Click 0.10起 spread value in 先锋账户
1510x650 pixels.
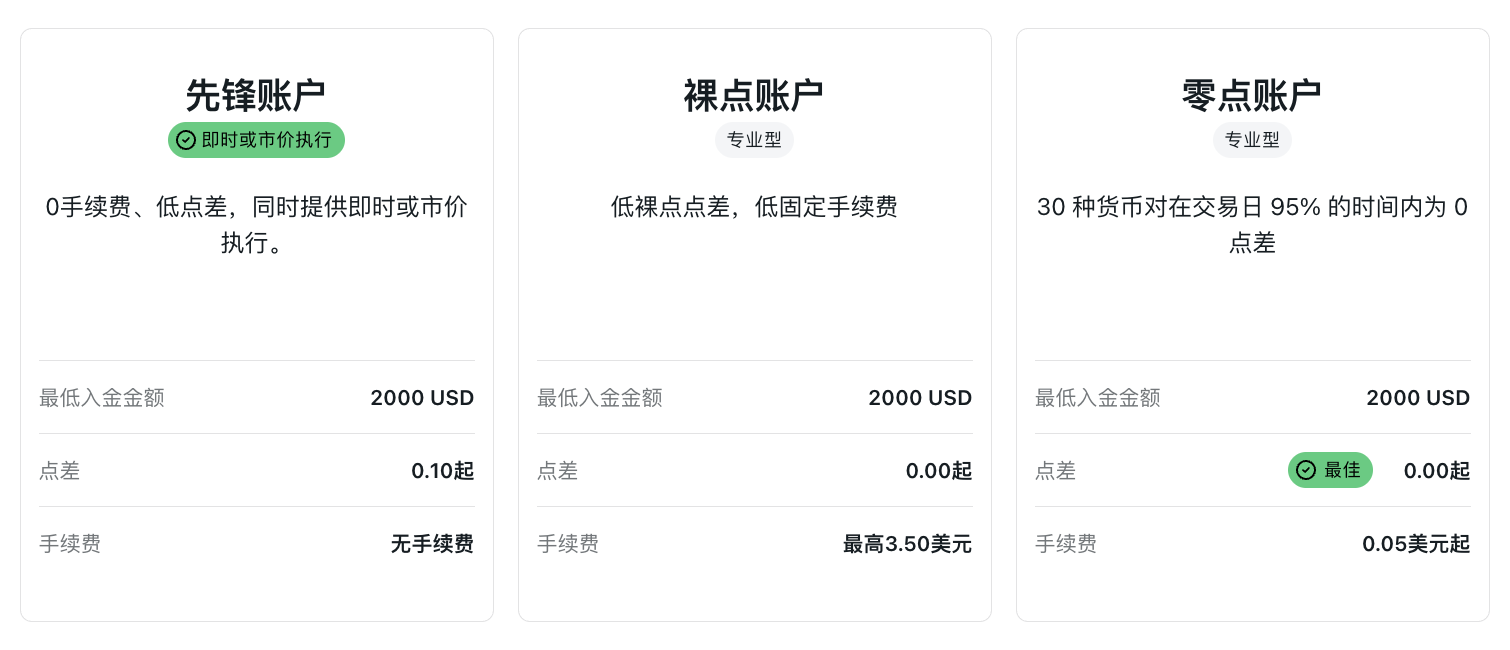[x=443, y=471]
